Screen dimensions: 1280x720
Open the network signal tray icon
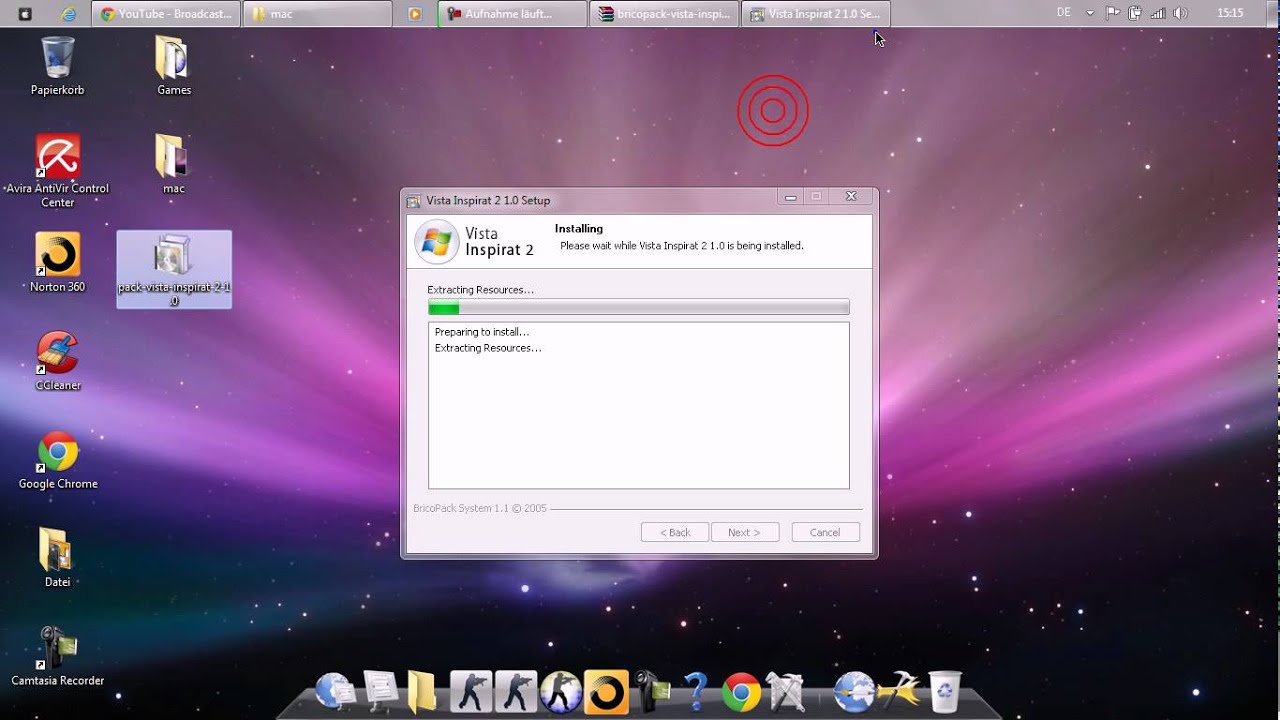[x=1158, y=13]
